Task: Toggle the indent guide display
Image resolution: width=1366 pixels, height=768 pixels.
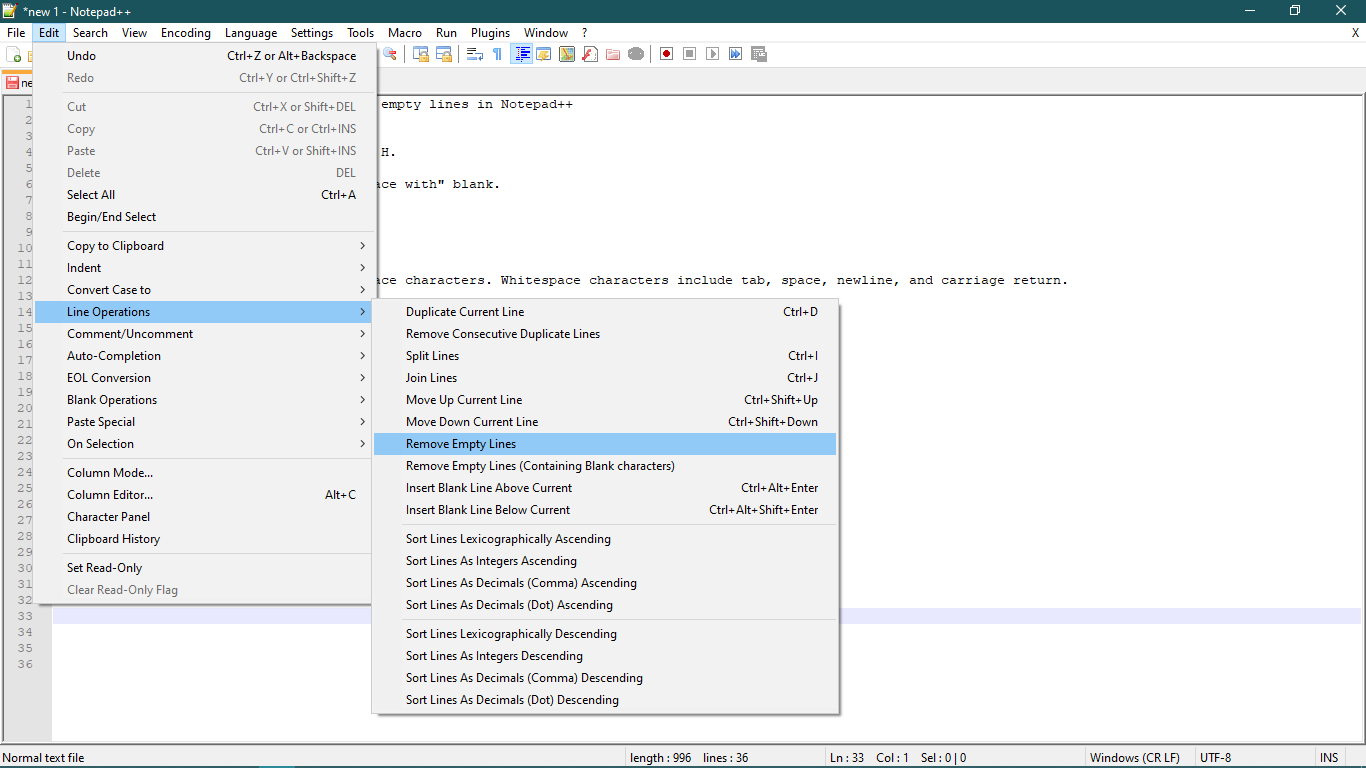Action: point(521,53)
